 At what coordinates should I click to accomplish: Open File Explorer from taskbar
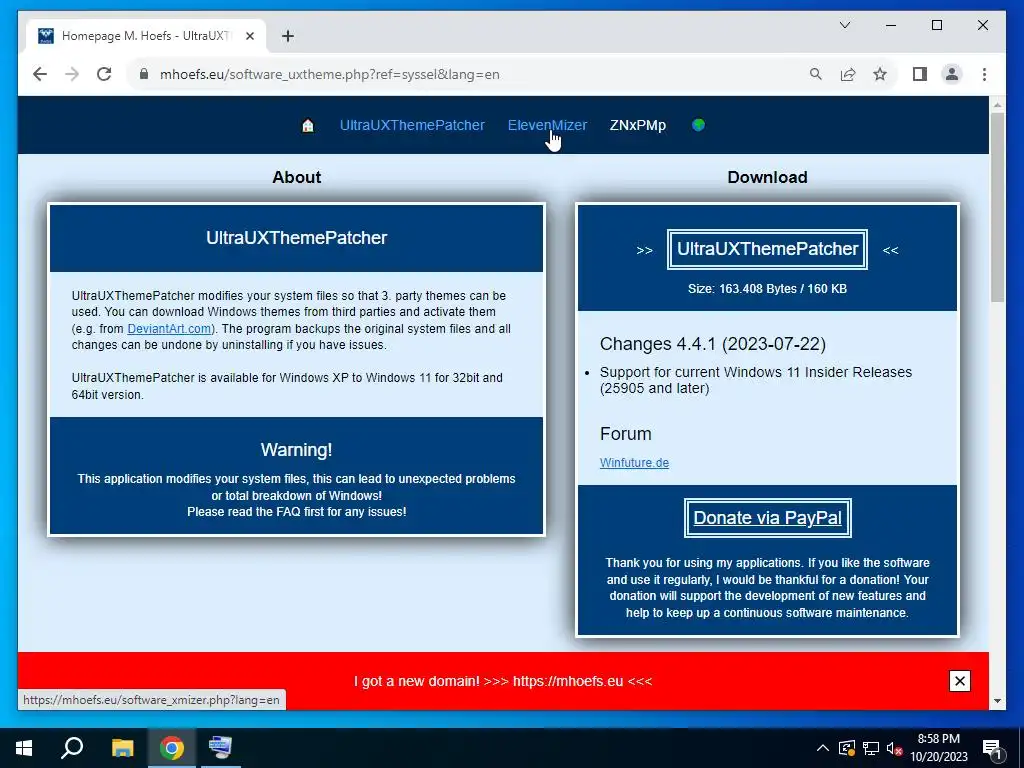click(122, 748)
